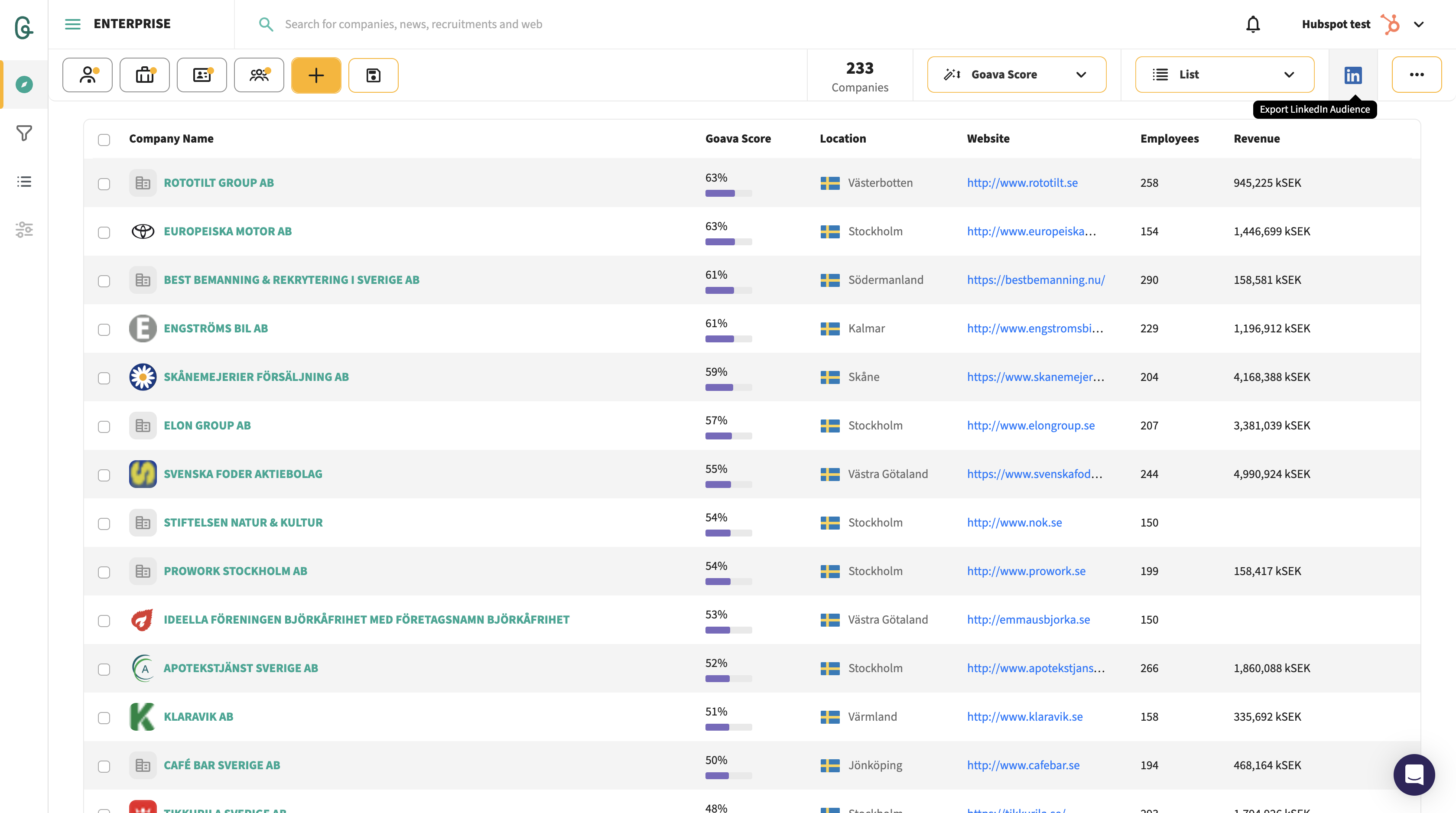Click the save disk toolbar button
This screenshot has height=813, width=1456.
pos(373,75)
